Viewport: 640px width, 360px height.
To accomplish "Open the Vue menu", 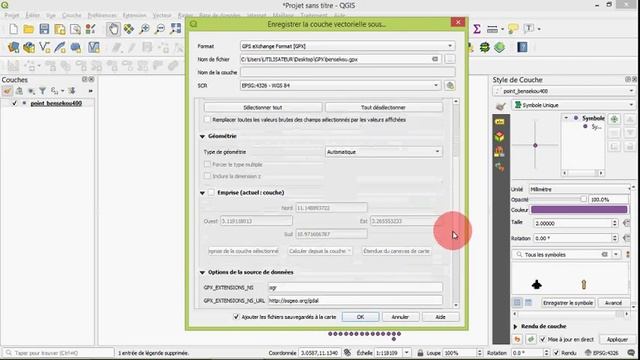I will pyautogui.click(x=51, y=15).
